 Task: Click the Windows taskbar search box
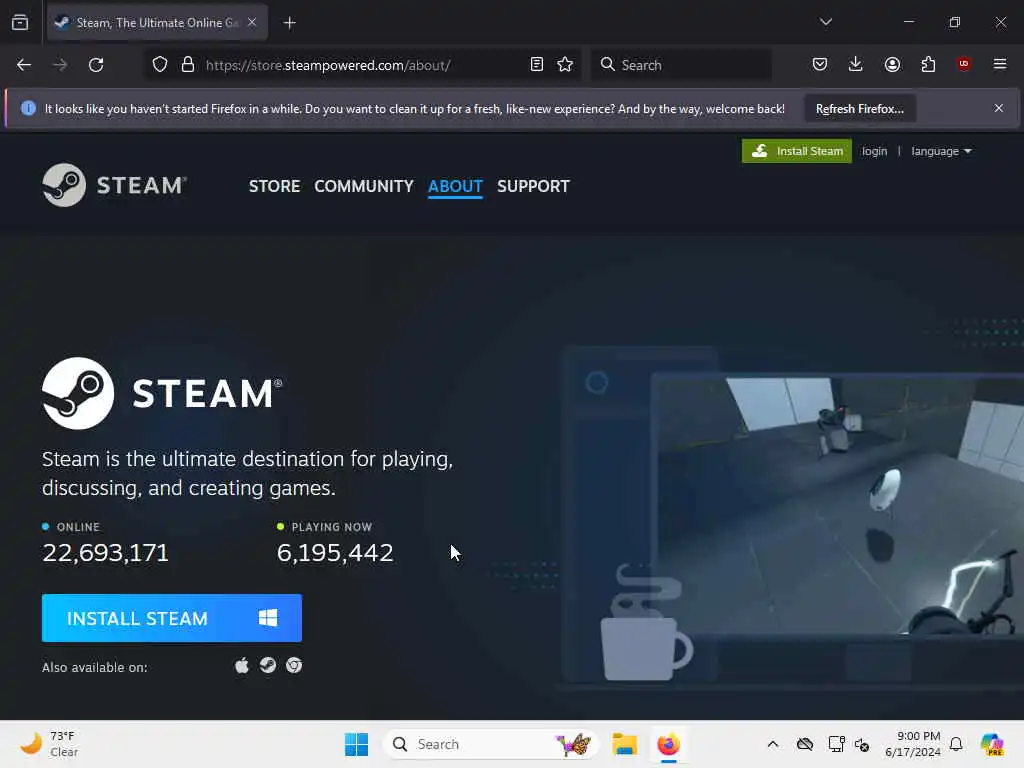tap(491, 744)
